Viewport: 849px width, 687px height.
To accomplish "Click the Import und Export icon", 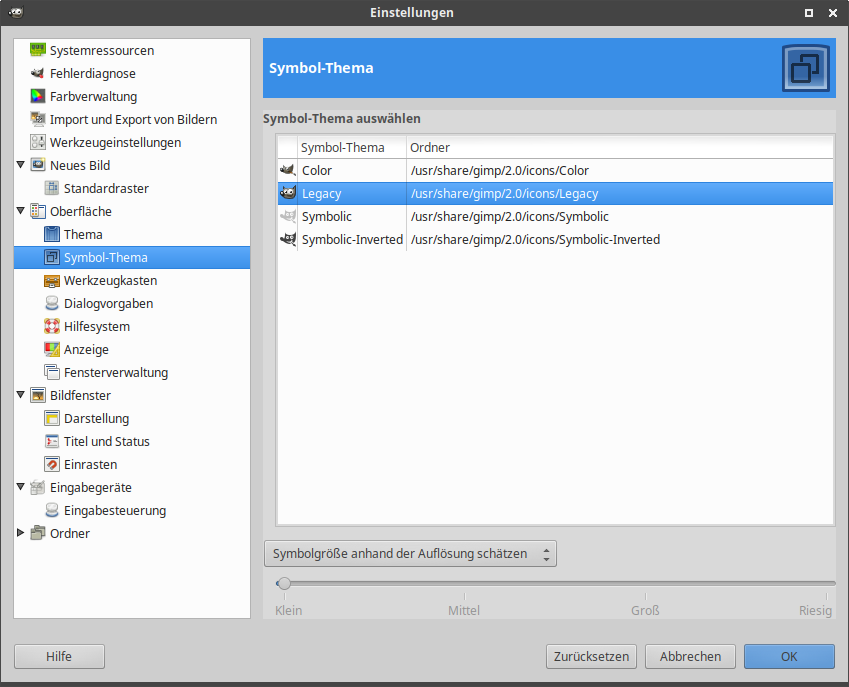I will click(x=38, y=119).
